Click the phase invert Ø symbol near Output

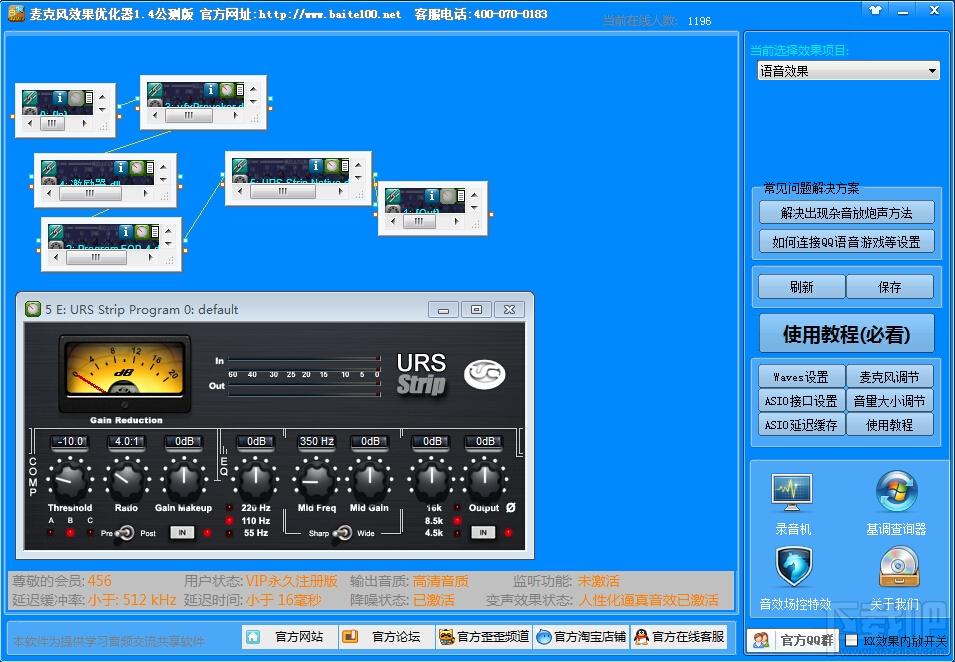coord(510,507)
